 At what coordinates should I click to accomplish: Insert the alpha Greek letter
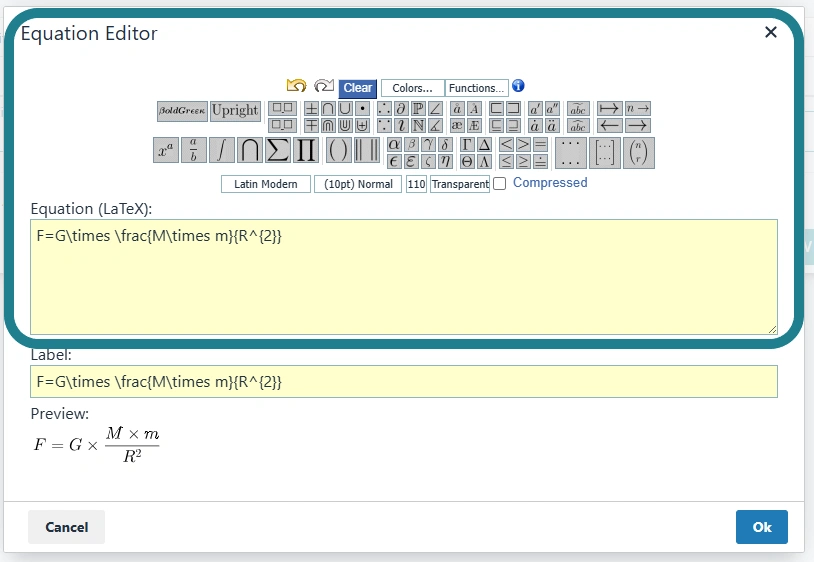point(394,144)
